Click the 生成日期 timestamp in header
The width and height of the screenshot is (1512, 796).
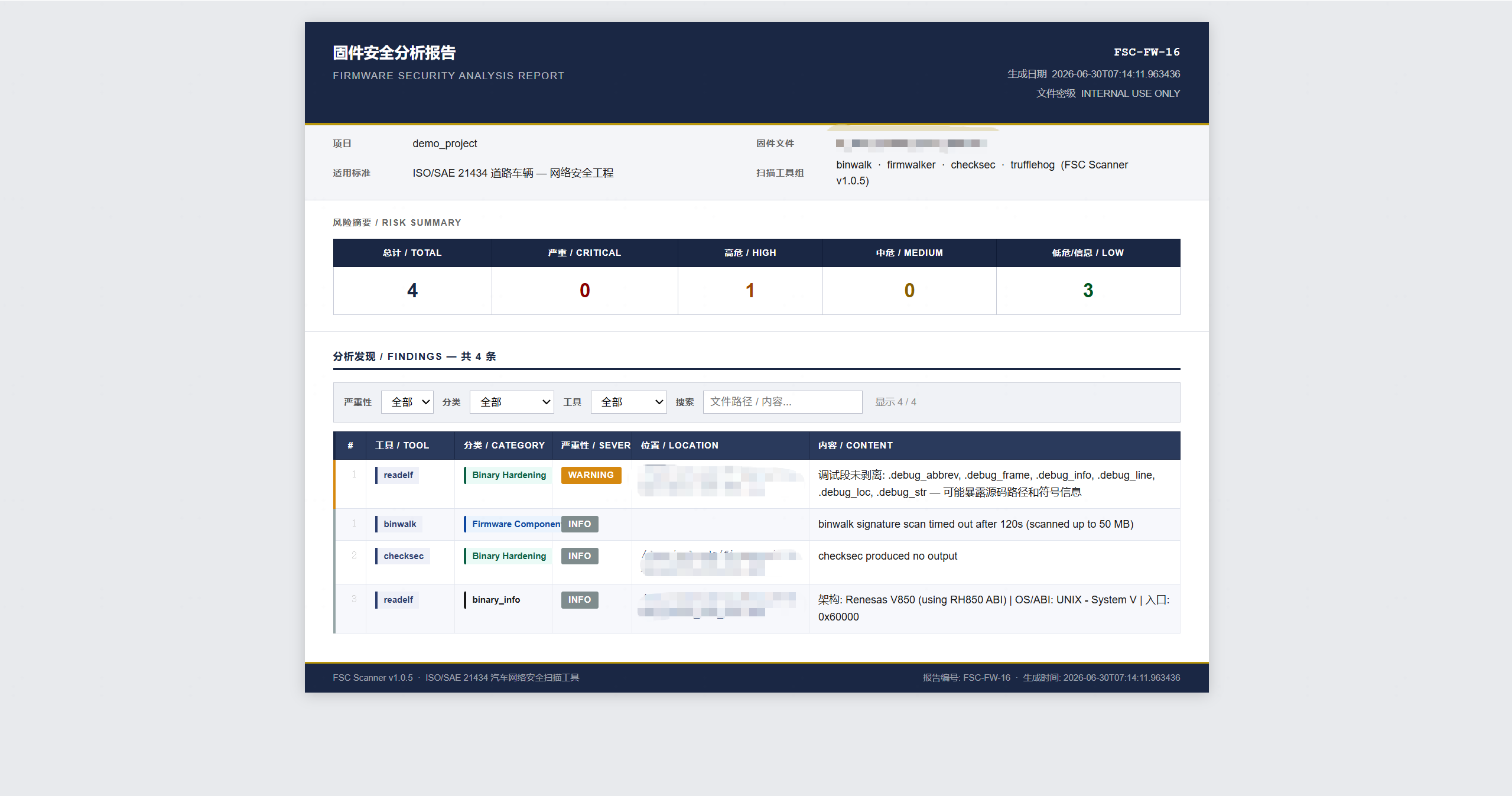pyautogui.click(x=1093, y=74)
